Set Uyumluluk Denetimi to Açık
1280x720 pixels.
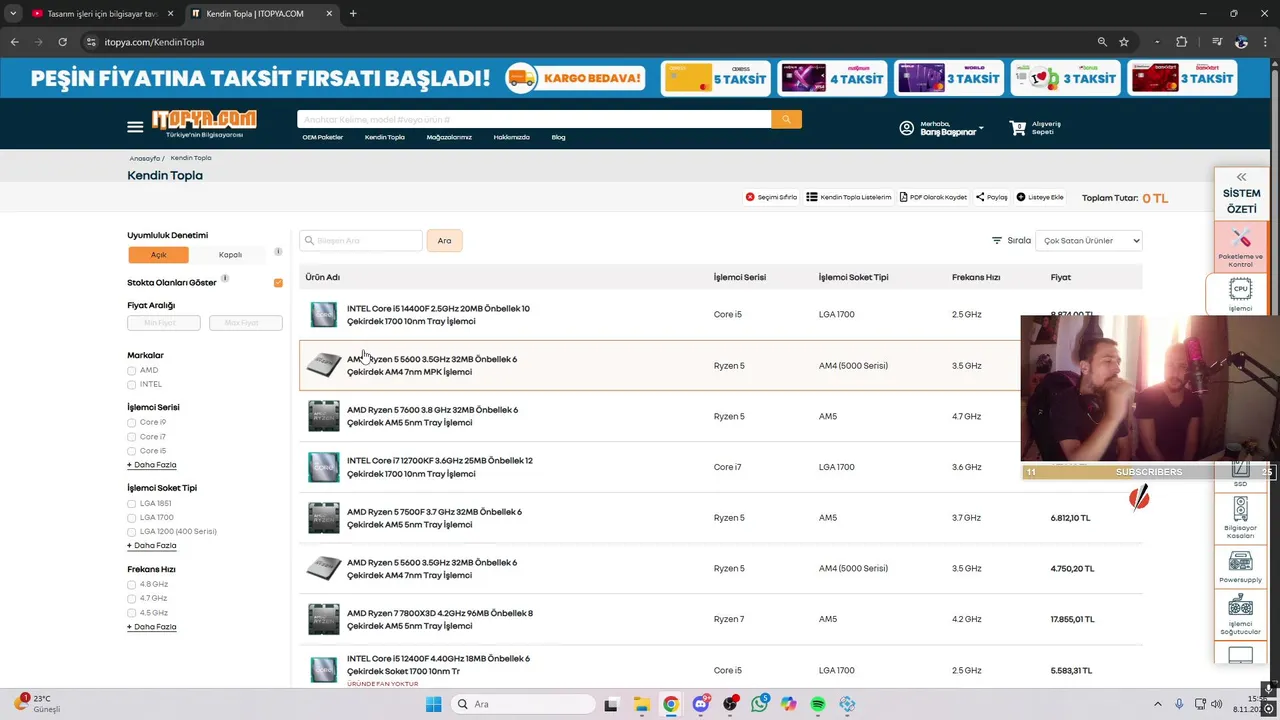(159, 255)
